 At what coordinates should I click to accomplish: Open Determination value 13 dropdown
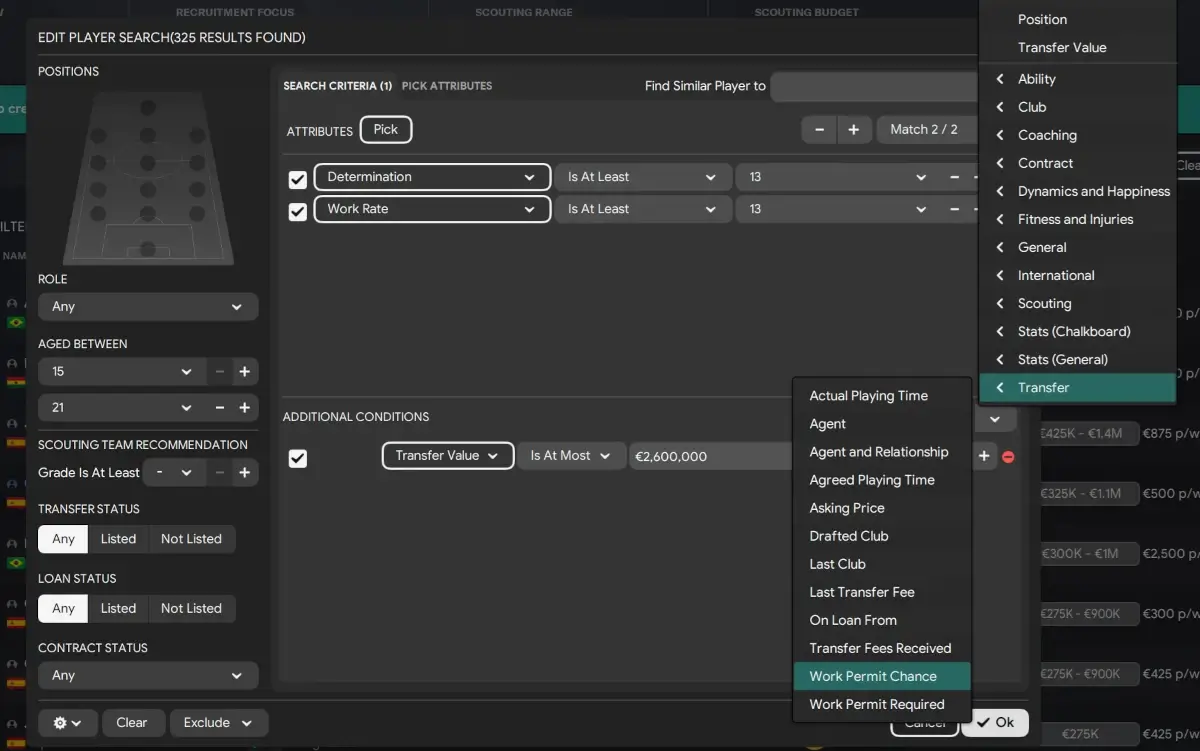(837, 177)
